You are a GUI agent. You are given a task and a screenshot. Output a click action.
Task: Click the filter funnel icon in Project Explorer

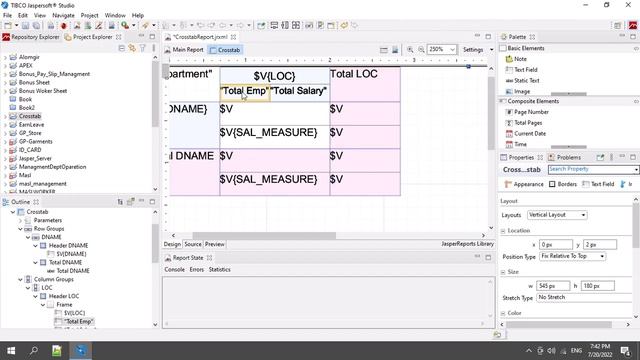coord(142,48)
